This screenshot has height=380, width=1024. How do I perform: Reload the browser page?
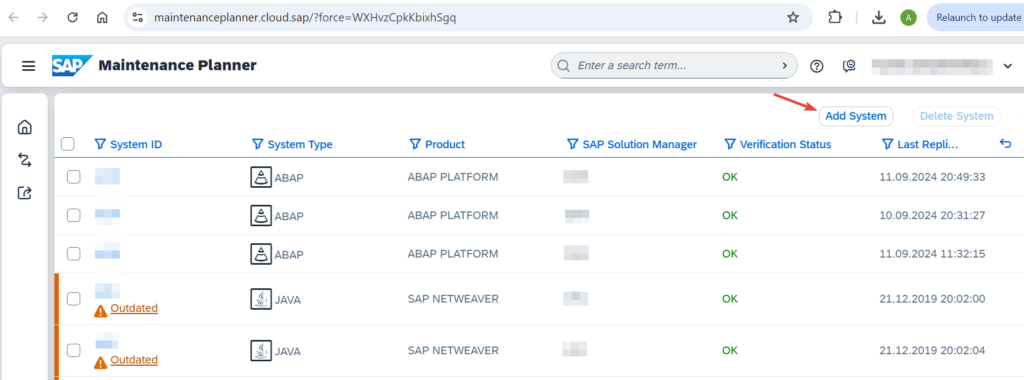click(x=72, y=18)
